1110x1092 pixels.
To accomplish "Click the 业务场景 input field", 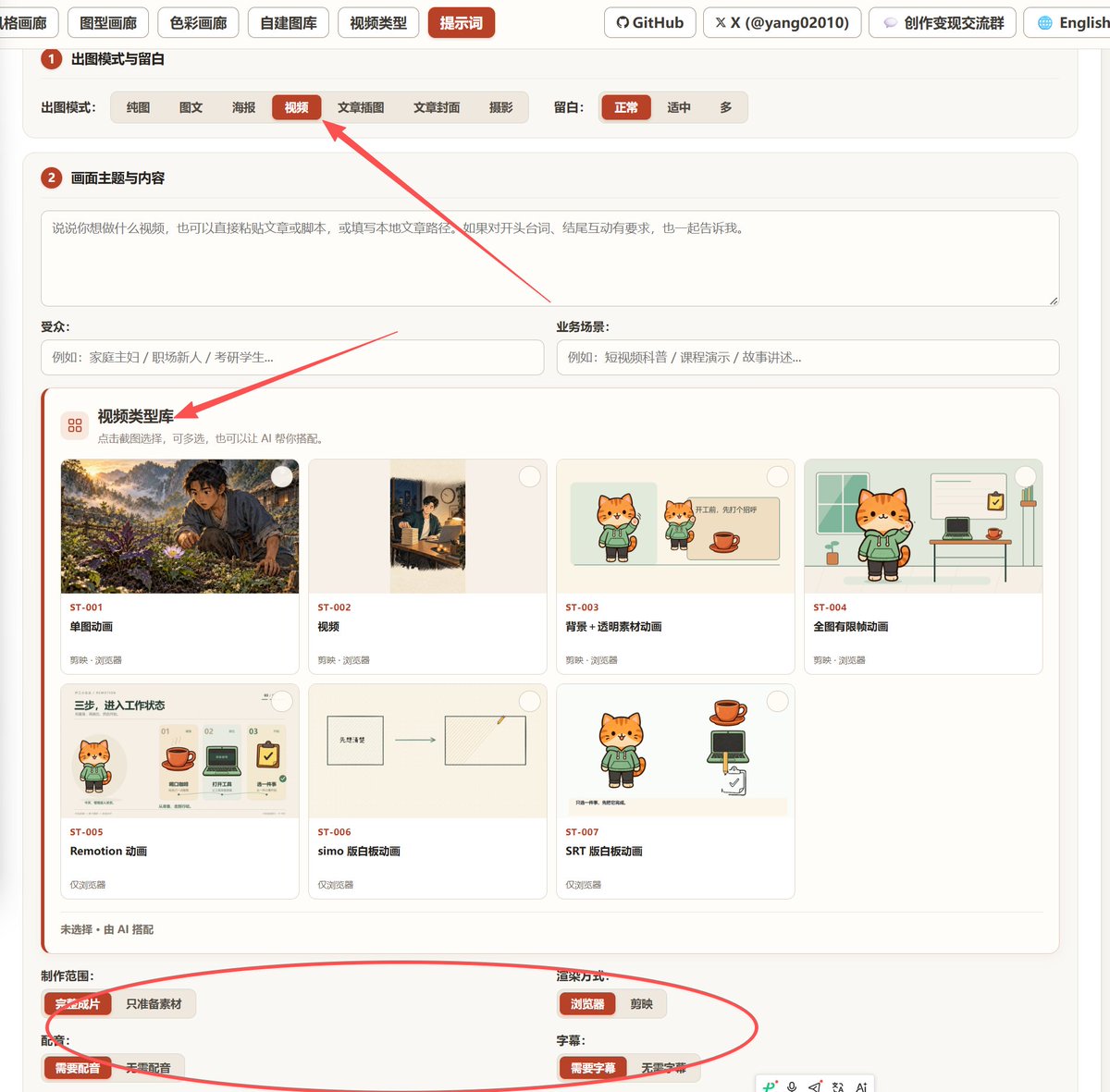I will tap(808, 357).
